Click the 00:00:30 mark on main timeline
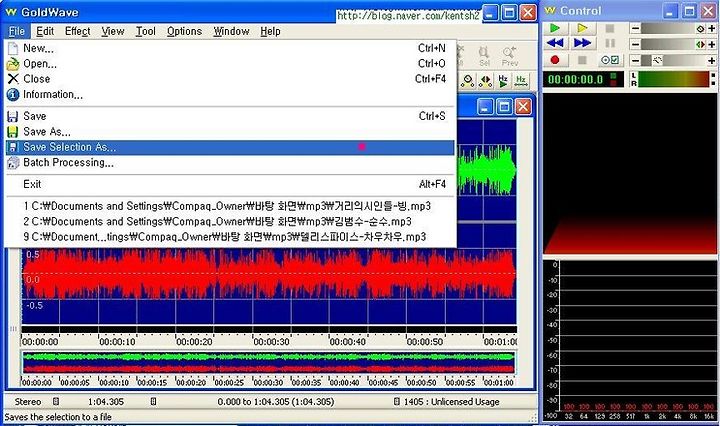The width and height of the screenshot is (720, 426). (x=271, y=342)
